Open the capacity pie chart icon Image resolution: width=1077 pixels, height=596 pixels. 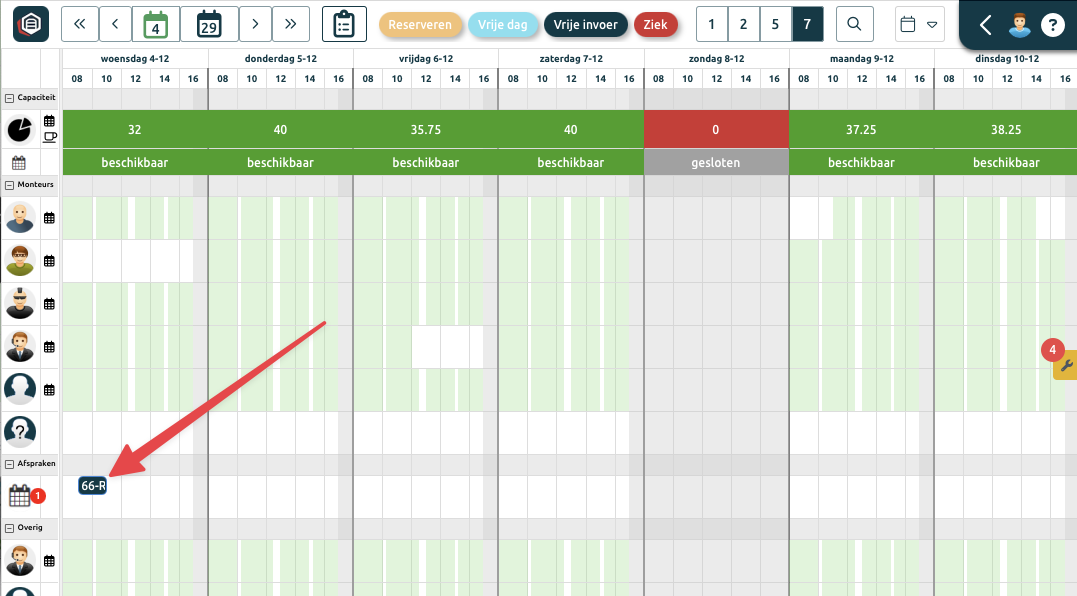pyautogui.click(x=20, y=129)
